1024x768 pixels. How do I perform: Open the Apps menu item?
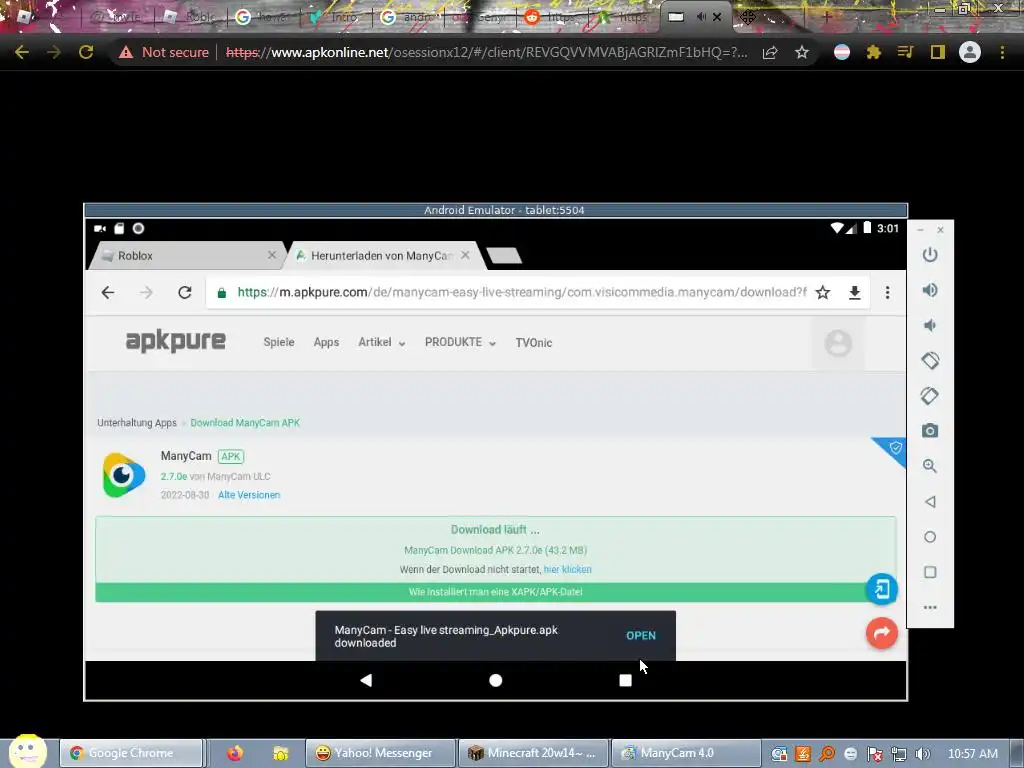click(x=326, y=342)
